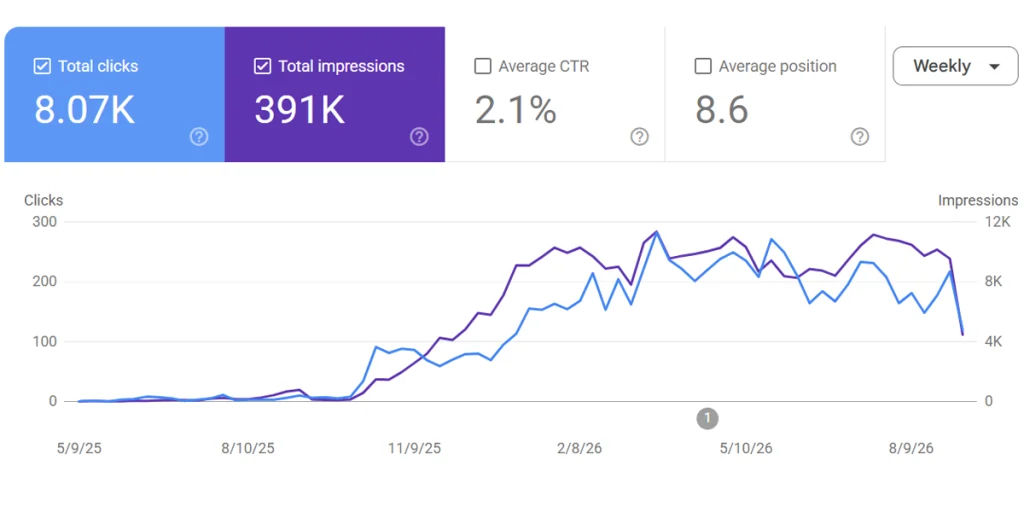This screenshot has width=1024, height=512.
Task: Open help icon on Average position card
Action: click(860, 136)
